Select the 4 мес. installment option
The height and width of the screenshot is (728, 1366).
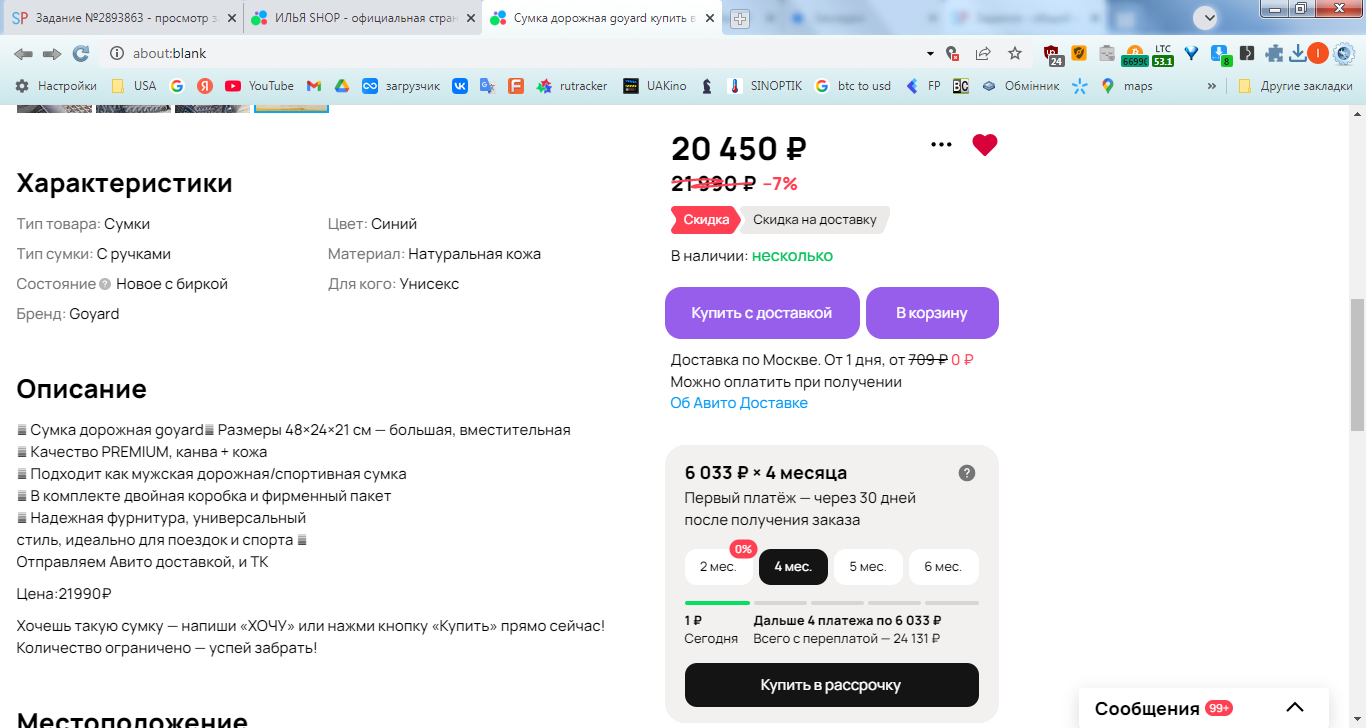(x=793, y=567)
